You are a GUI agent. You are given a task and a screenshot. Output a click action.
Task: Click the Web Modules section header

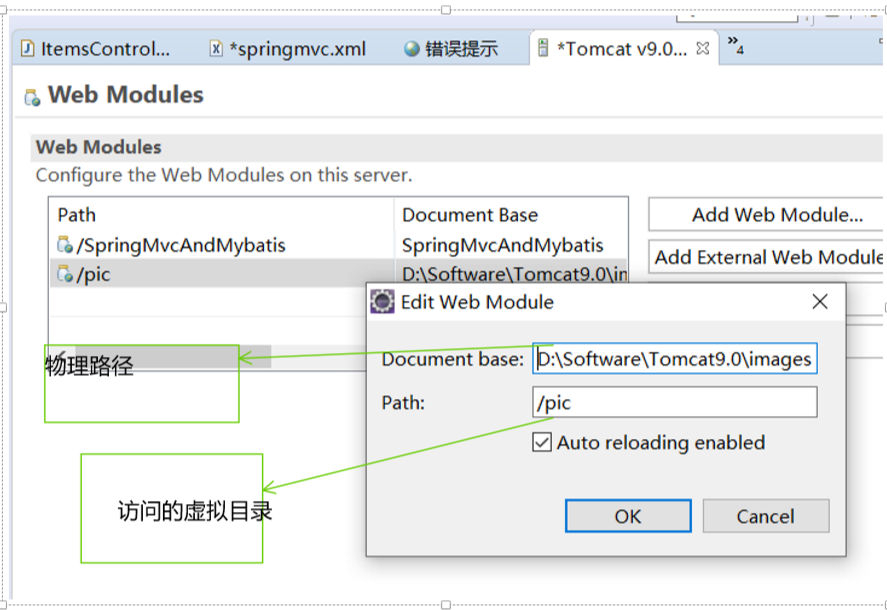pyautogui.click(x=456, y=147)
